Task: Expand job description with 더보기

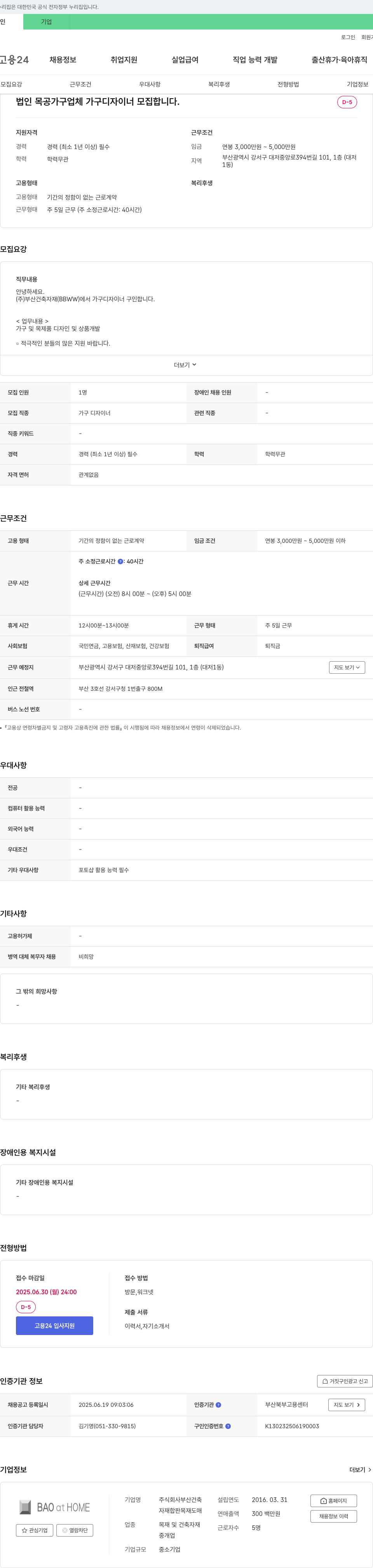Action: pyautogui.click(x=185, y=365)
